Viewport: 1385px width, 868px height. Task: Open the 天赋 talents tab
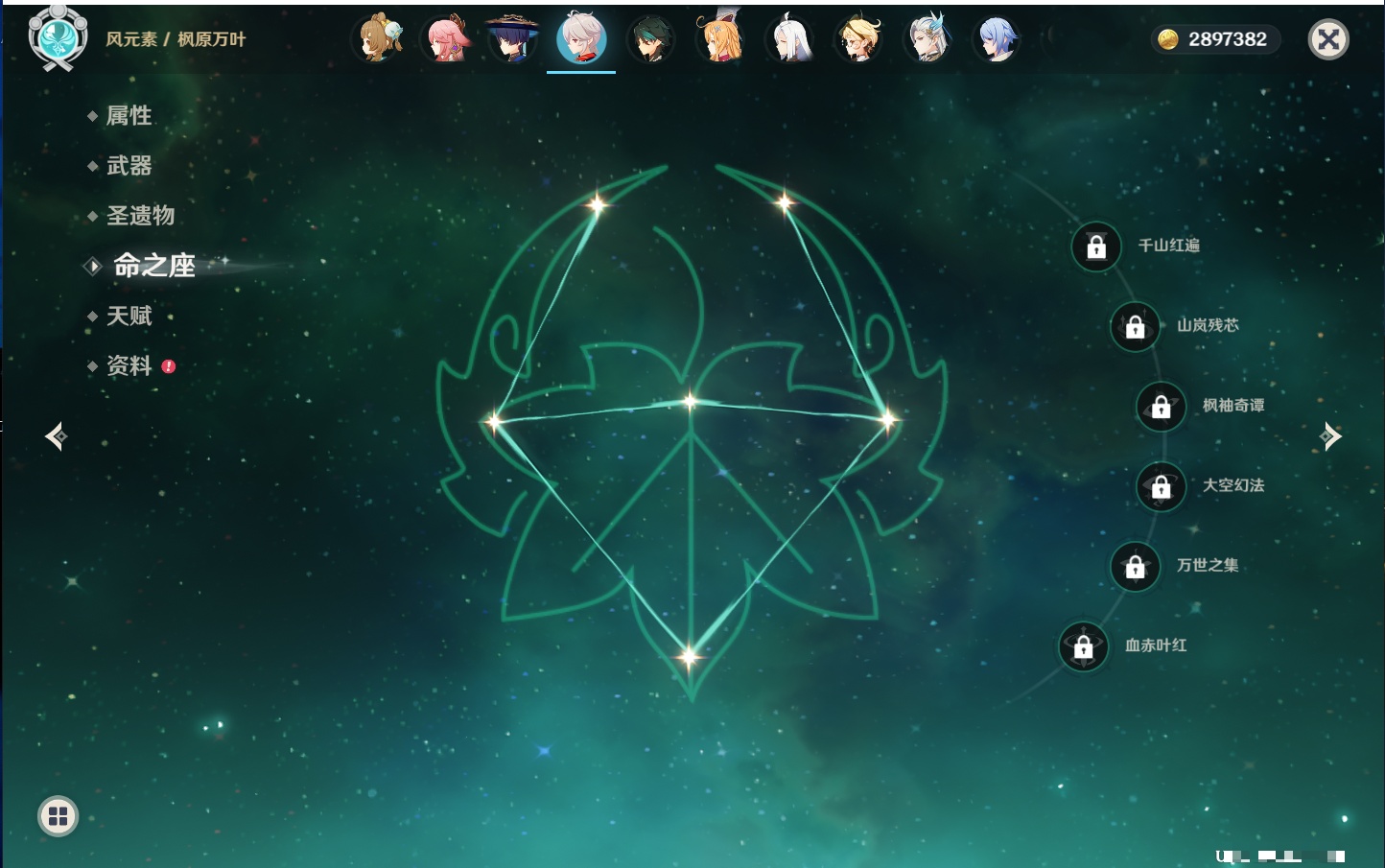(x=129, y=316)
